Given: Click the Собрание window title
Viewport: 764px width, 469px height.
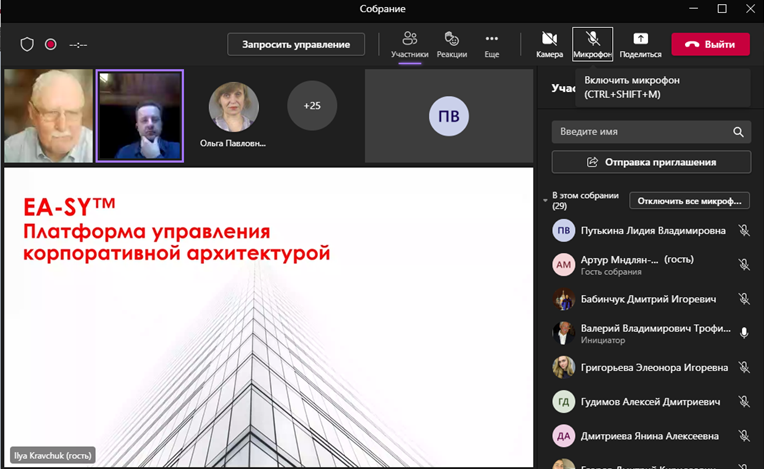Looking at the screenshot, I should pyautogui.click(x=382, y=9).
